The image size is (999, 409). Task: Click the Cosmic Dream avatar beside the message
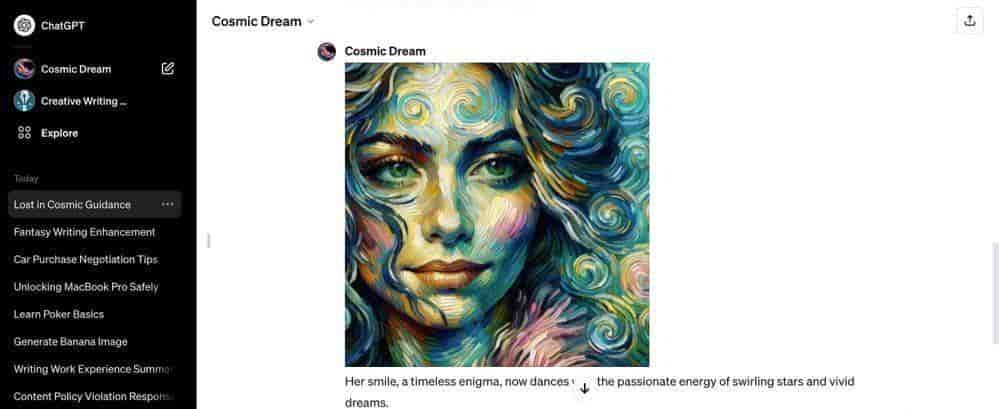tap(327, 52)
